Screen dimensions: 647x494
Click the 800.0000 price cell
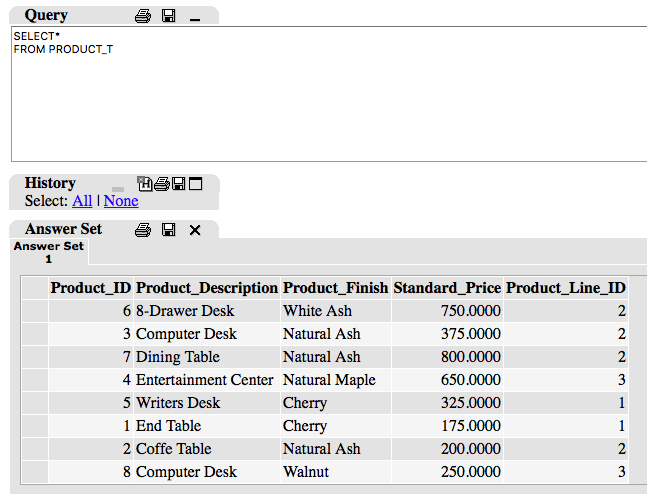pos(447,357)
